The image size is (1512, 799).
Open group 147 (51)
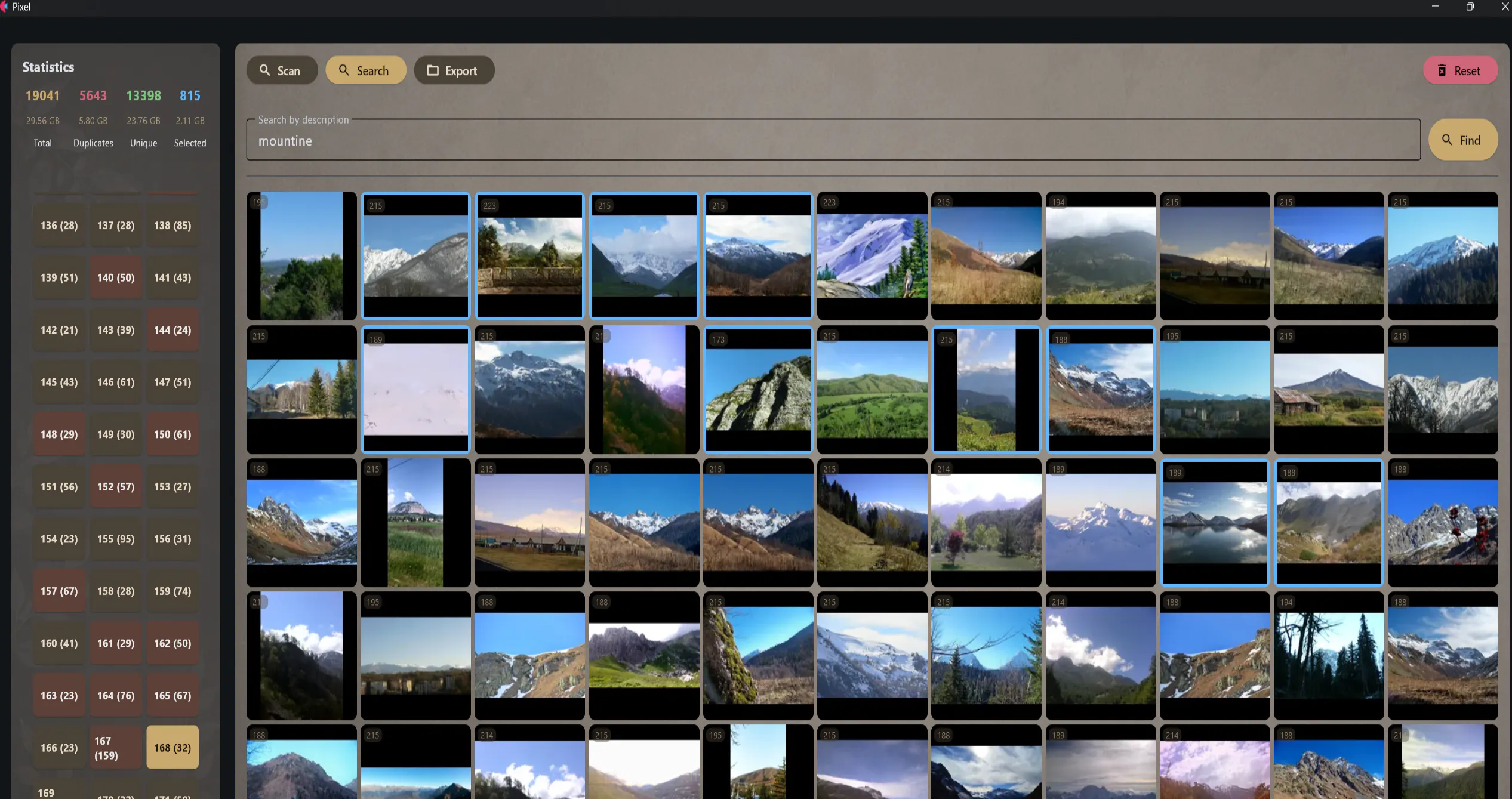click(x=173, y=382)
